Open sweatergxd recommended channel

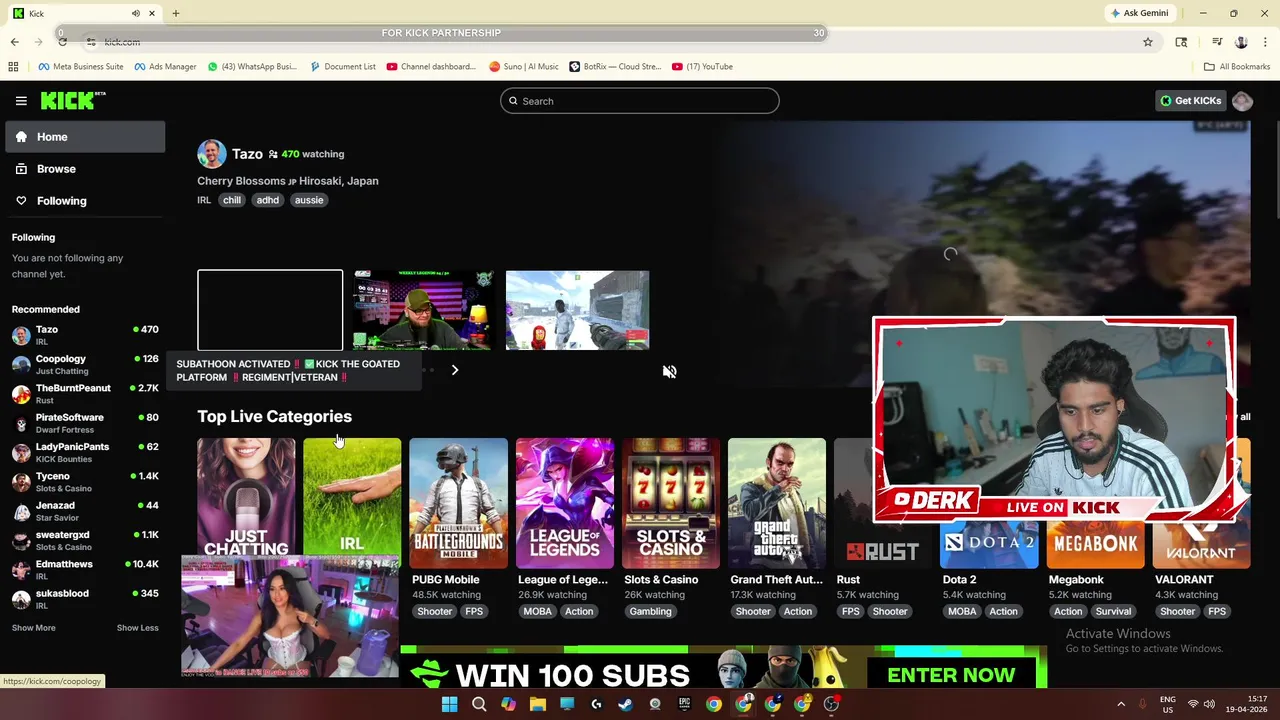pos(85,540)
